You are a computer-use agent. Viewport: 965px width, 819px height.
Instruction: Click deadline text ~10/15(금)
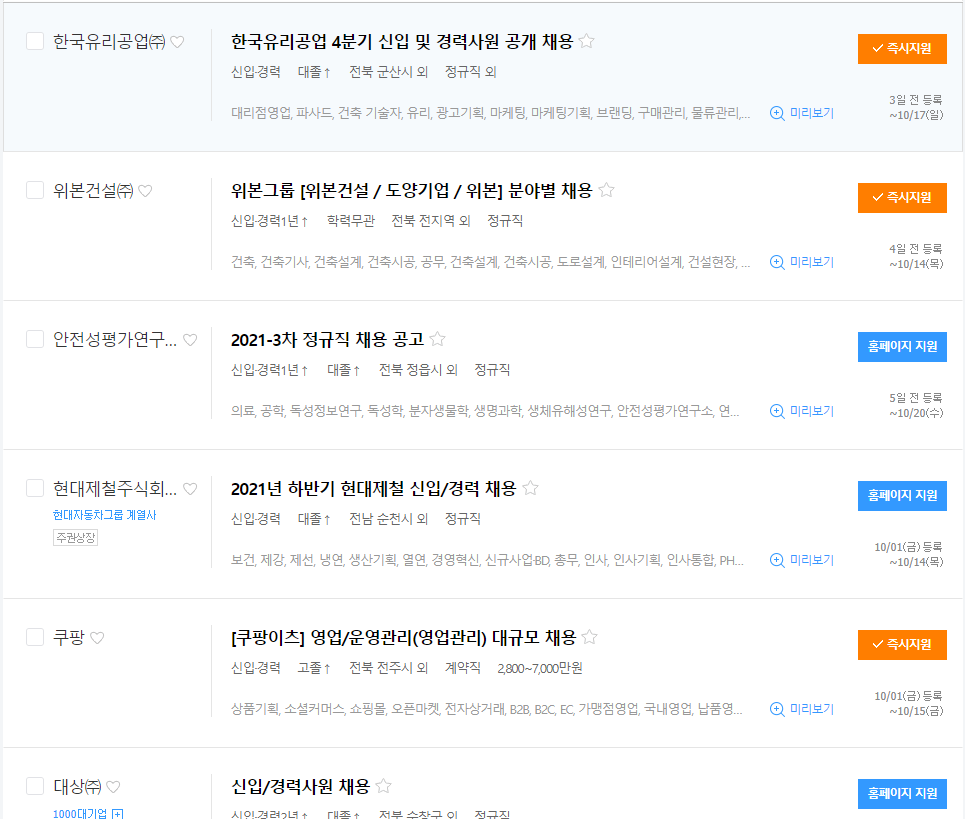(x=916, y=711)
